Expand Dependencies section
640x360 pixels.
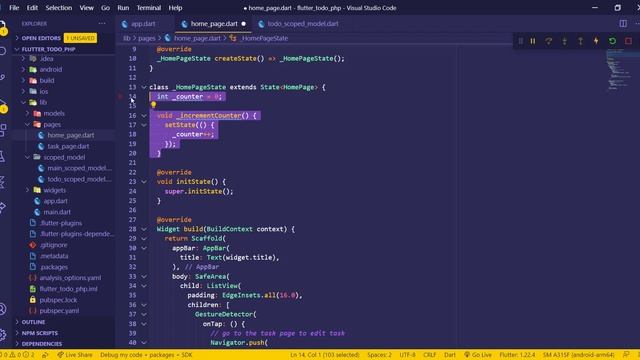42,344
